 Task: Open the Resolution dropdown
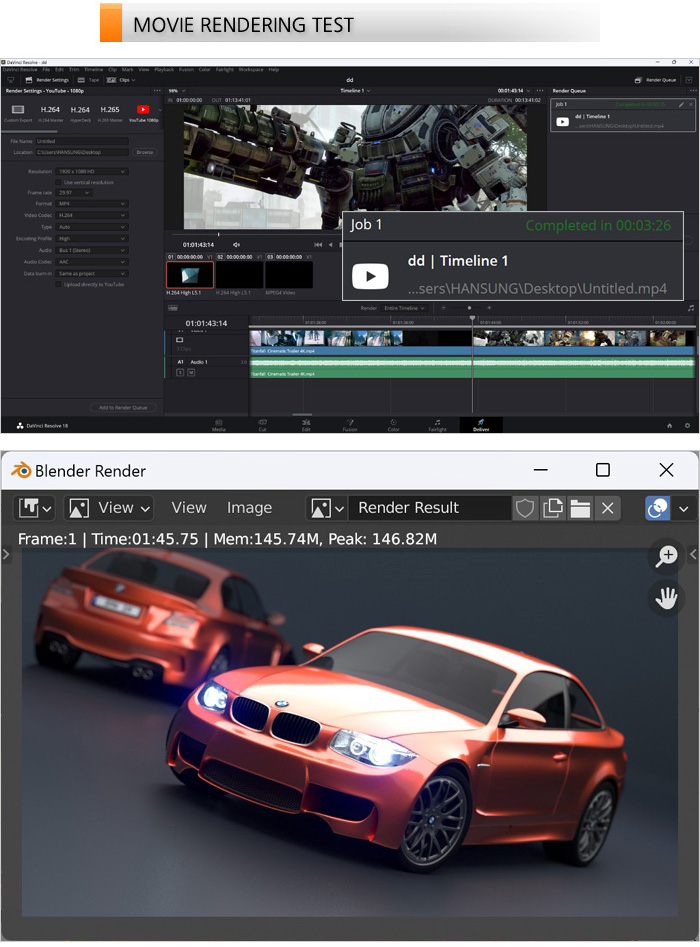click(x=92, y=172)
